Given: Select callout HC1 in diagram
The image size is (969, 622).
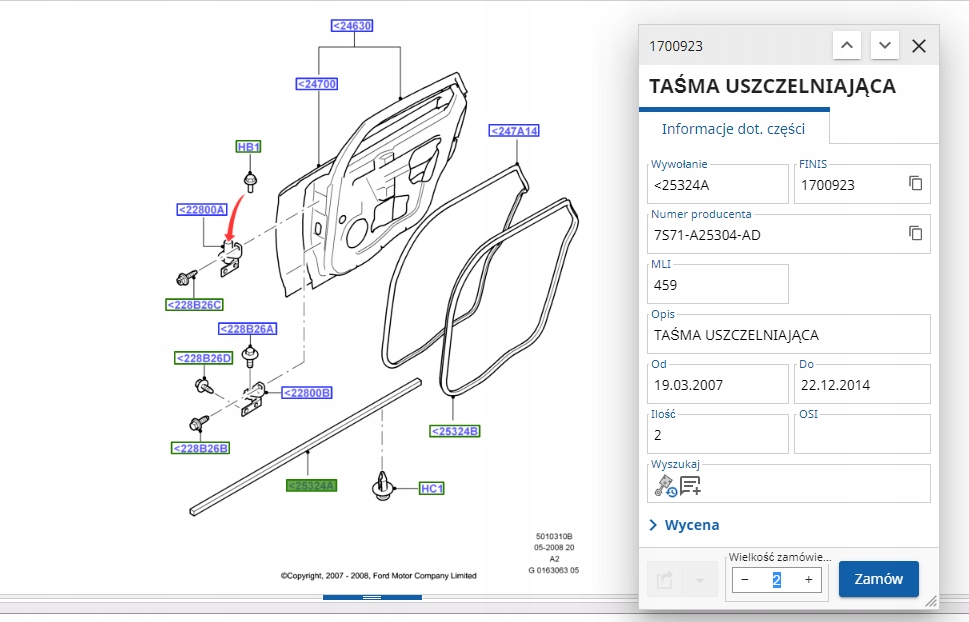Looking at the screenshot, I should pos(431,488).
